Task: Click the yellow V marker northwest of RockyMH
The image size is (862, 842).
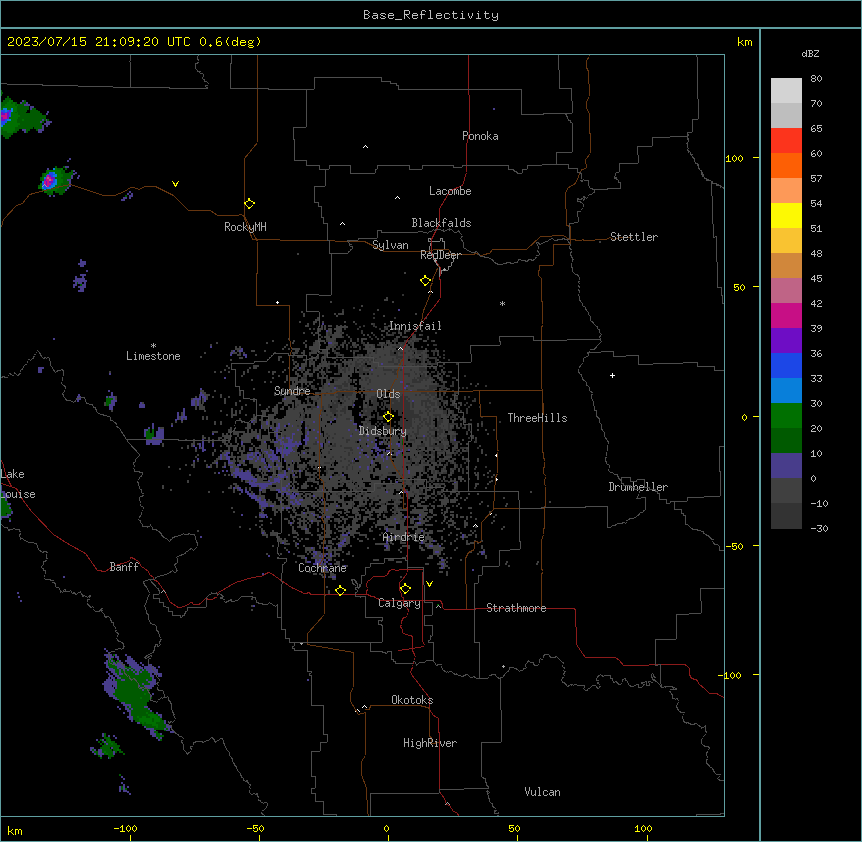Action: point(175,184)
